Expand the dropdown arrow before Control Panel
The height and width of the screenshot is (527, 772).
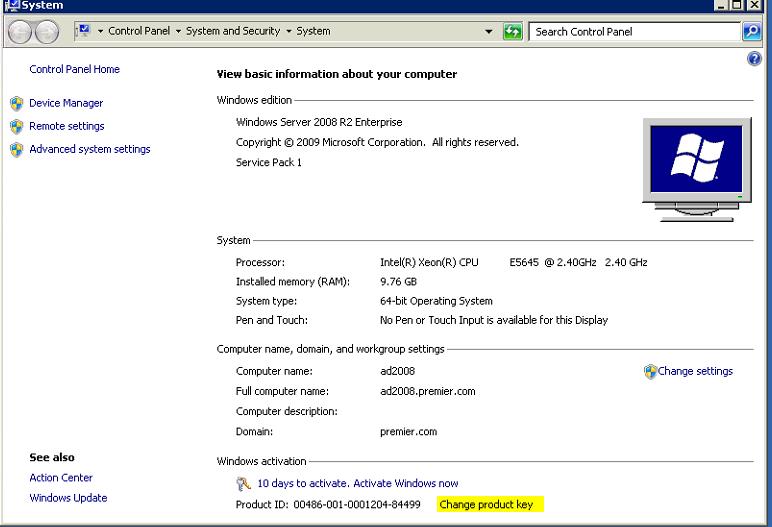100,32
